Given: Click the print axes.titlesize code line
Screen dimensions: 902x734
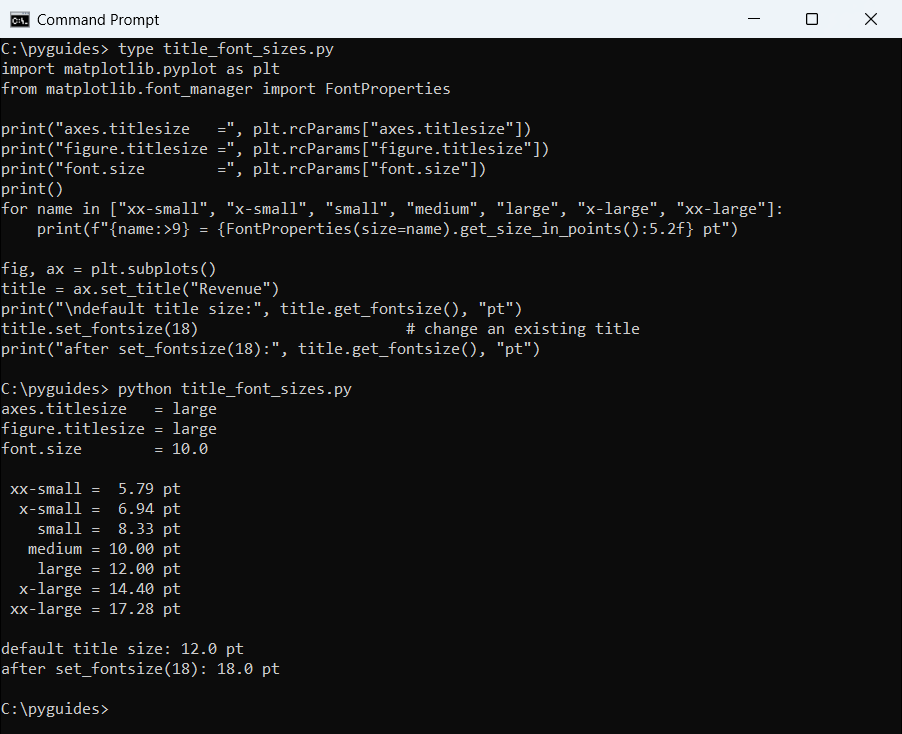Looking at the screenshot, I should click(266, 129).
